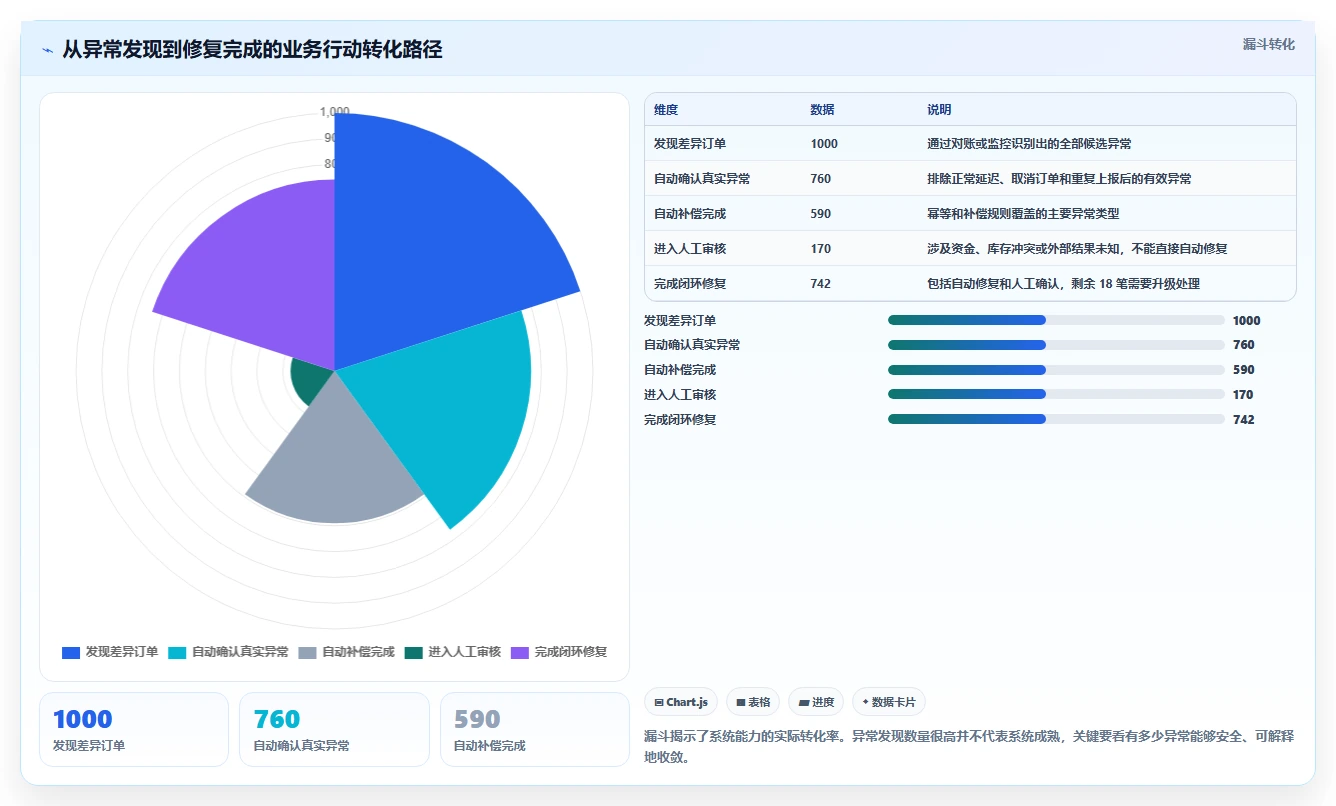Click the 1000 发现差异订单 stat card
This screenshot has width=1336, height=806.
pos(134,730)
